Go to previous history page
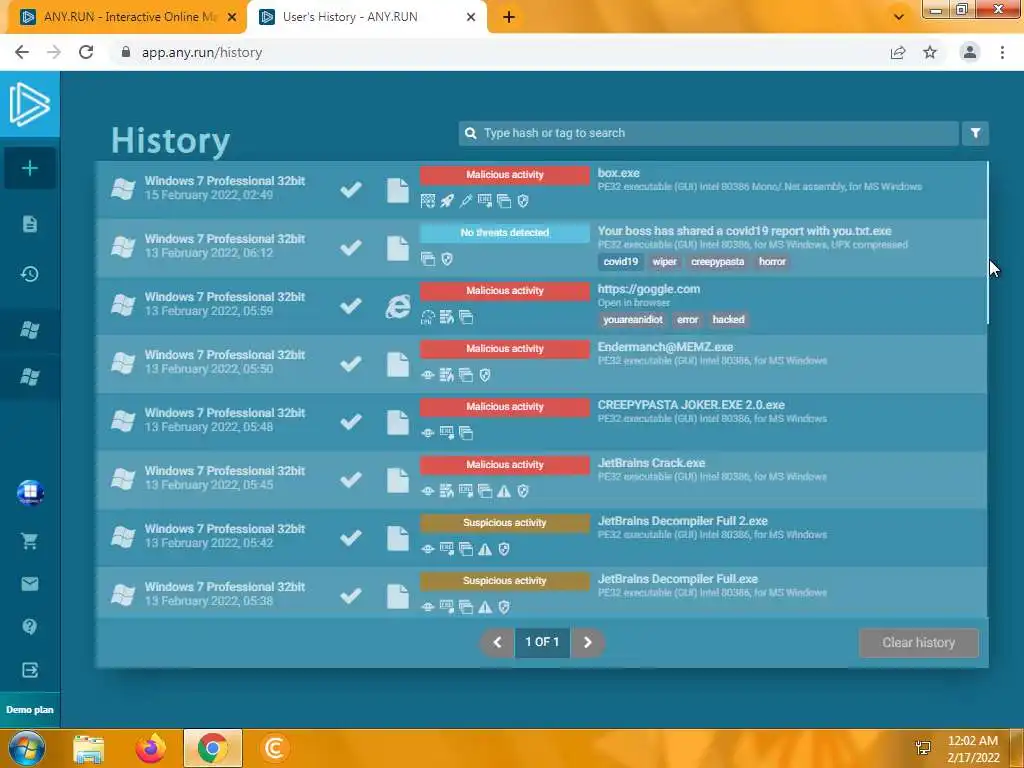The image size is (1024, 768). [x=497, y=643]
